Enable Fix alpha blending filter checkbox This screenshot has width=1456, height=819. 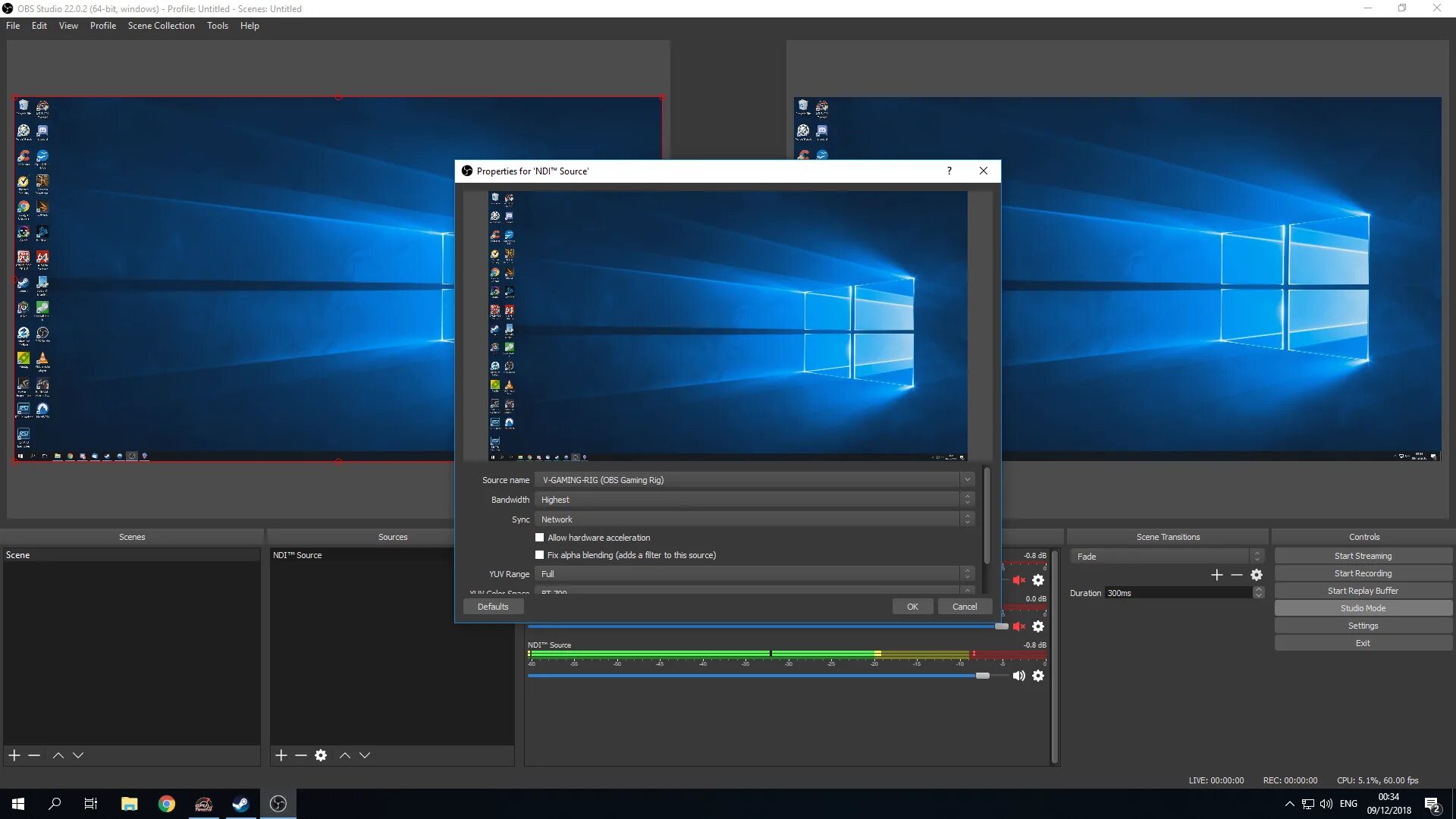(539, 555)
